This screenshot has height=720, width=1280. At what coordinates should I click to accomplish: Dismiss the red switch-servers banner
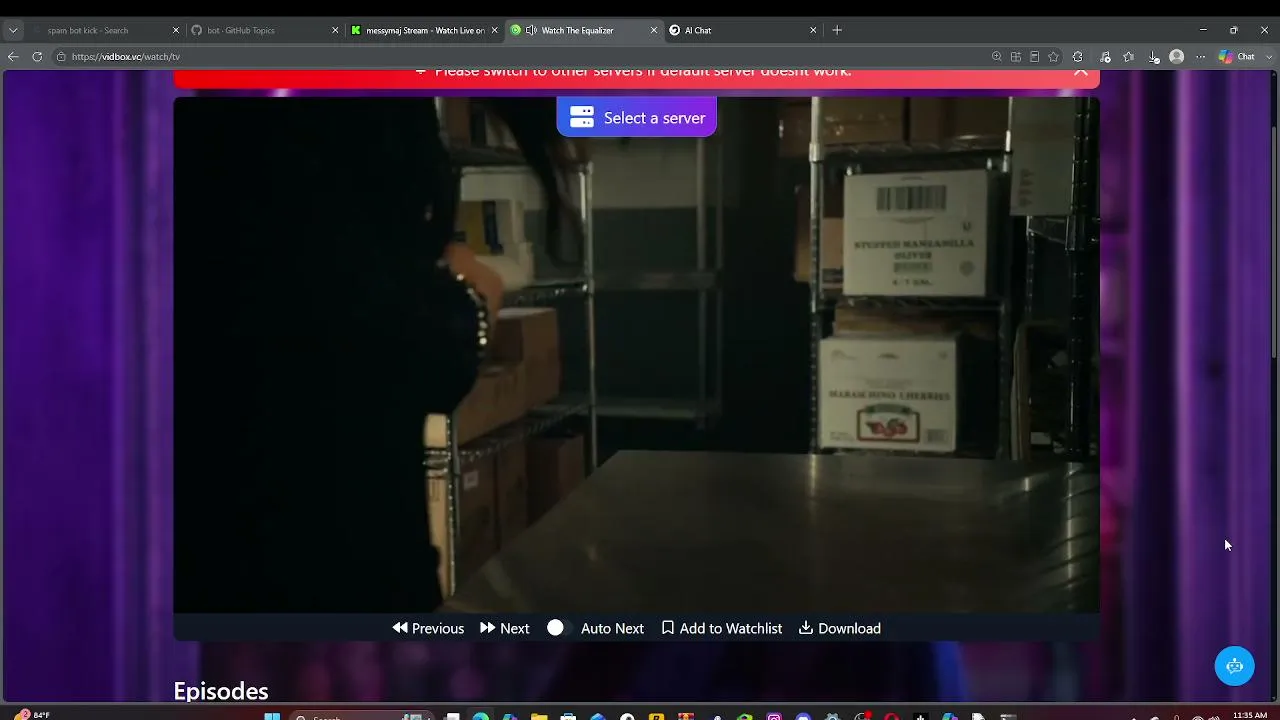[x=1080, y=71]
